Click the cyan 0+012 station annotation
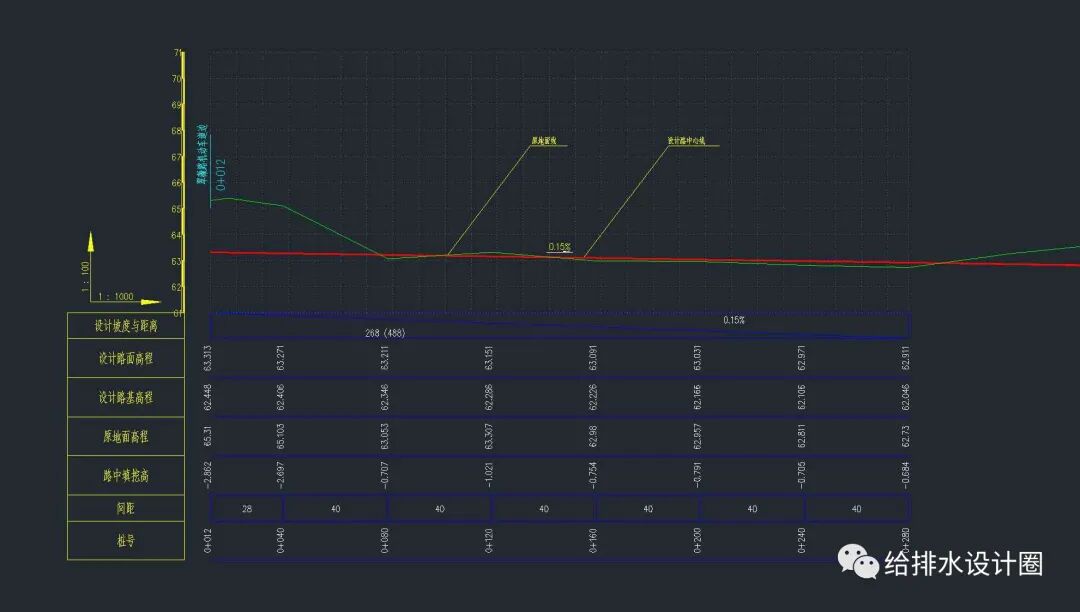Screen dimensions: 1080x612 tap(220, 175)
